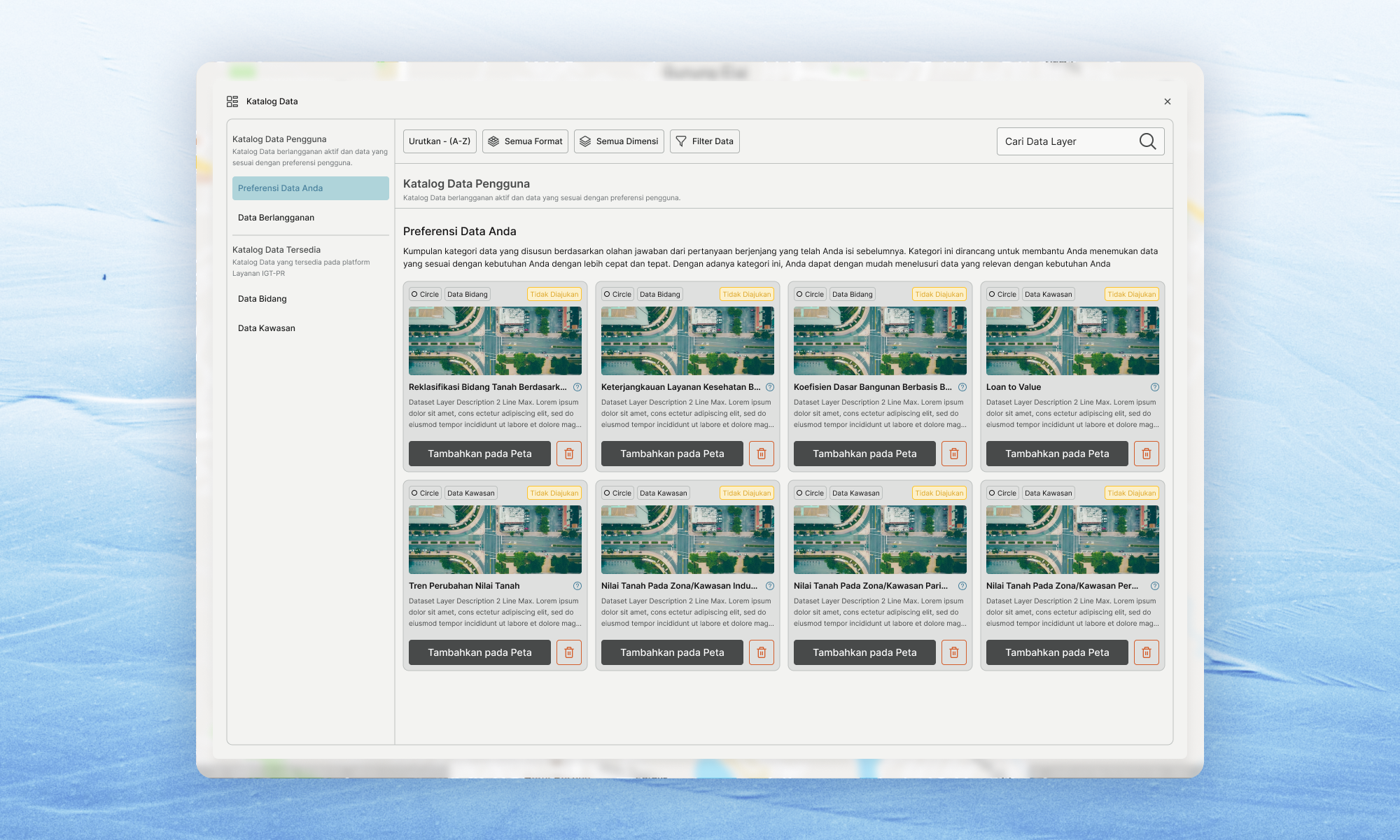Click thumbnail image of Koefisien Dasar Bangunan card
1400x840 pixels.
[880, 341]
